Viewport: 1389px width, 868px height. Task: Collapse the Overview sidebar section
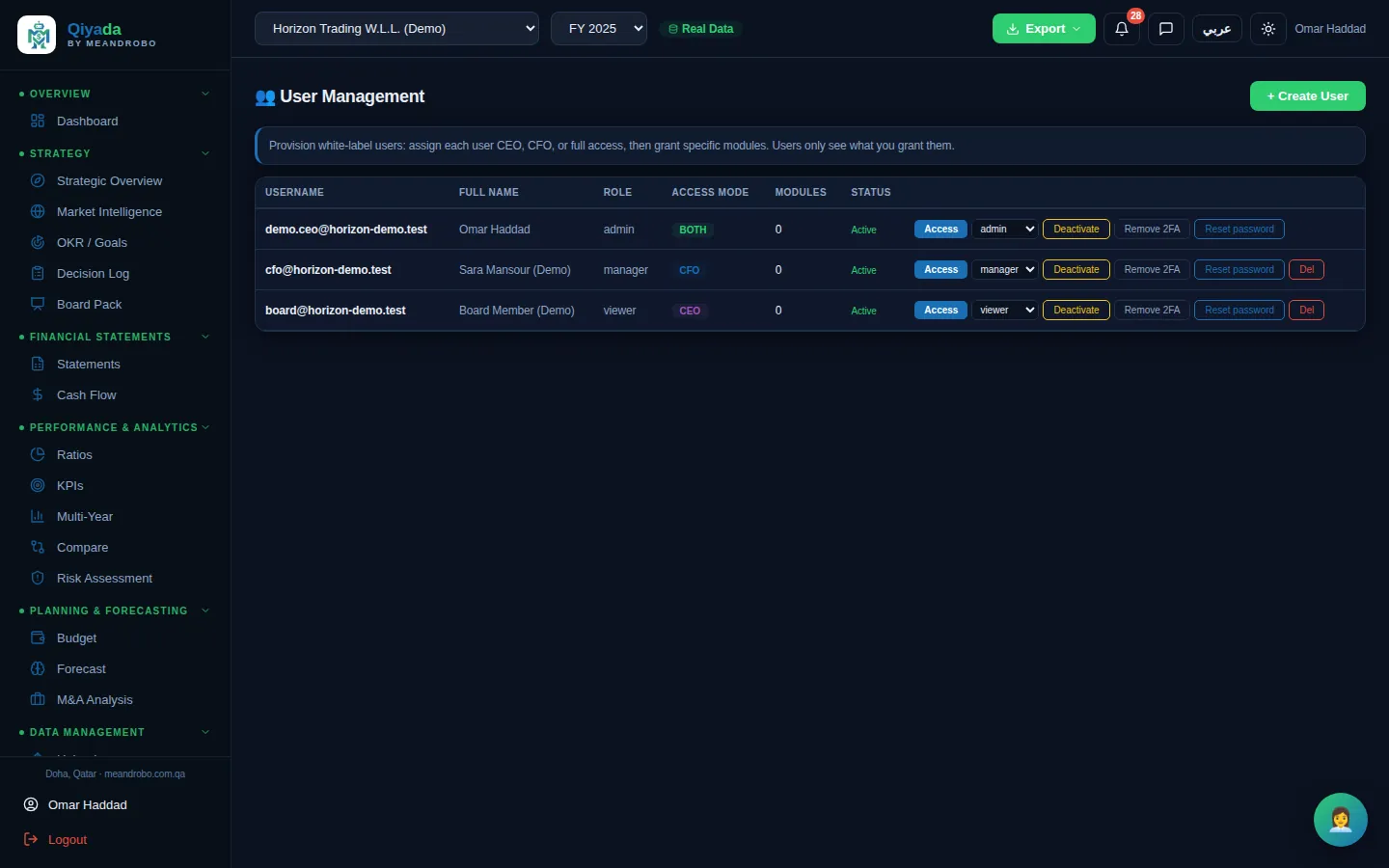(115, 94)
